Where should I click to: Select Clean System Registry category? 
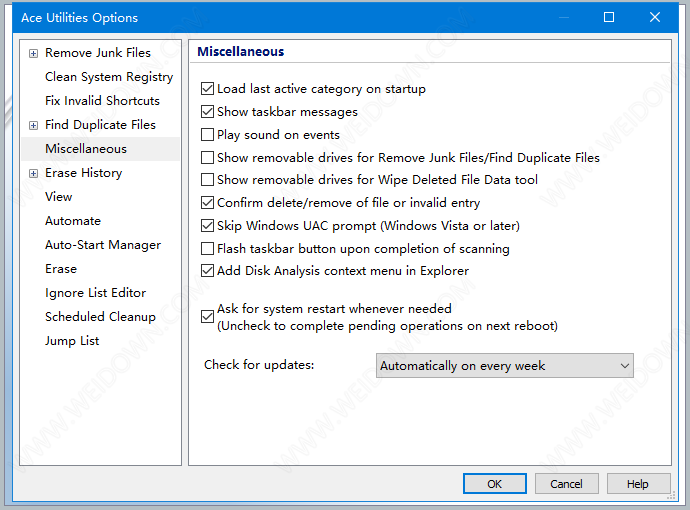[109, 77]
